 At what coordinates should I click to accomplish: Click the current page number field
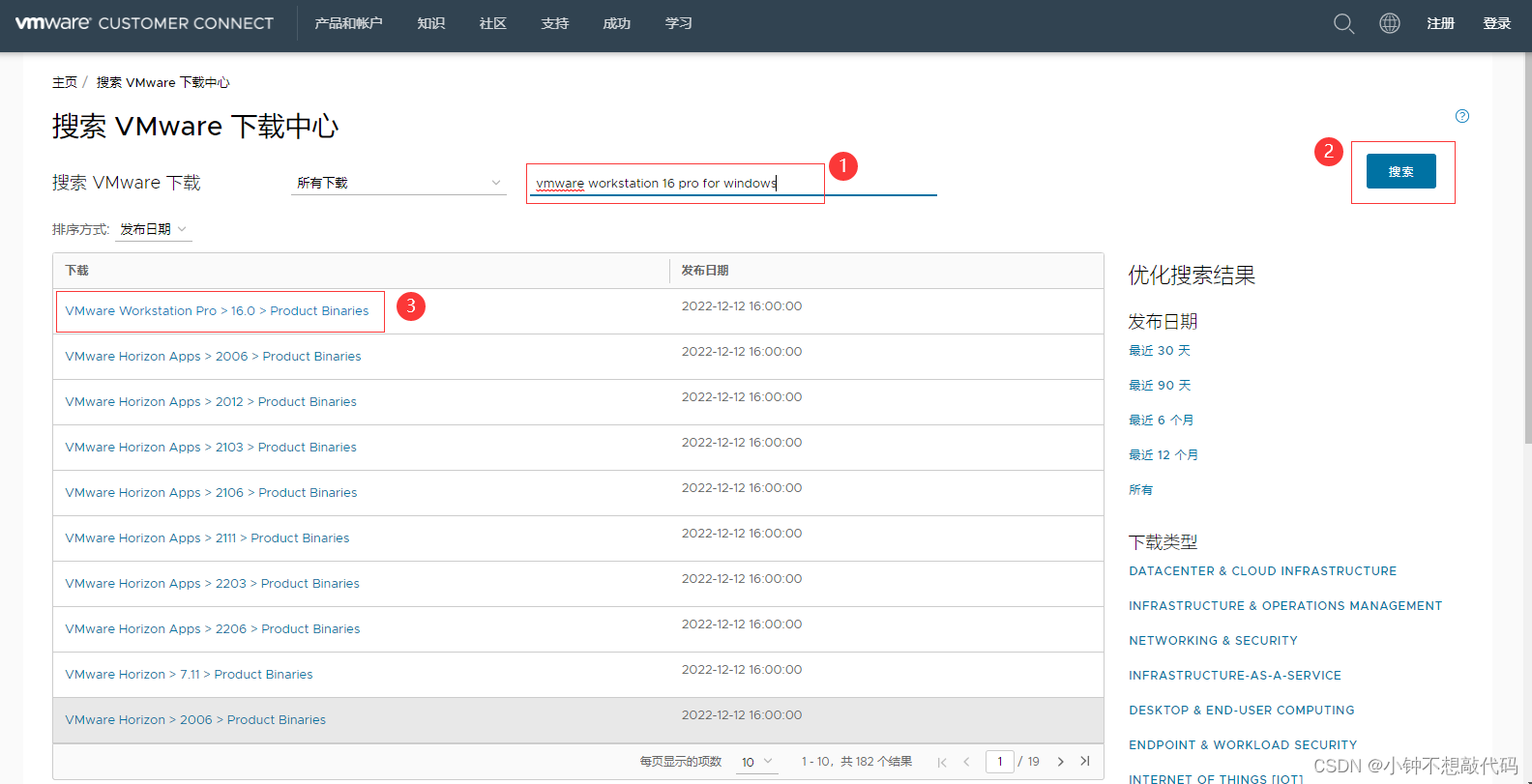tap(1000, 762)
